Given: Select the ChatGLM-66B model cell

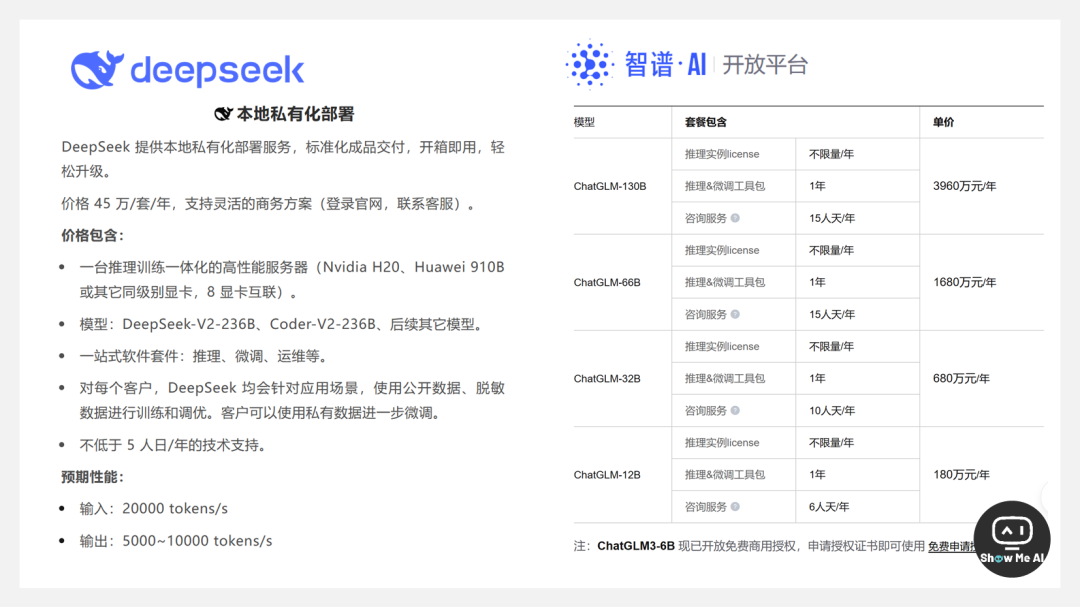Looking at the screenshot, I should tap(607, 282).
